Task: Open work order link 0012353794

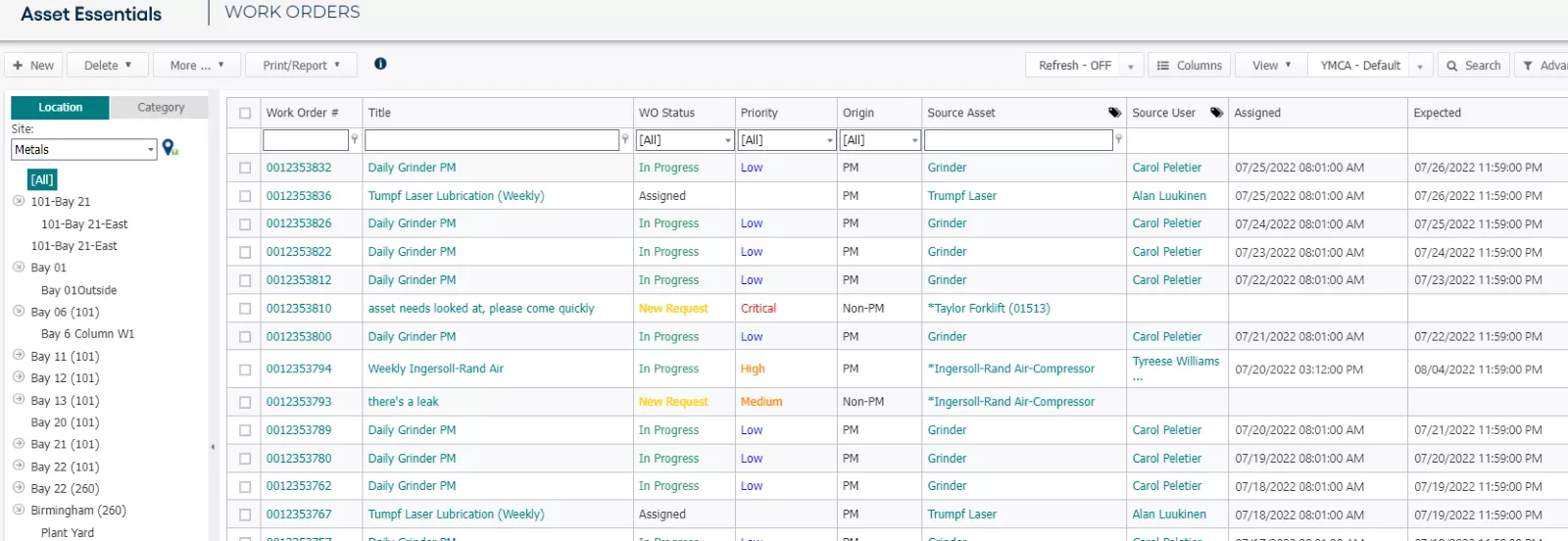Action: coord(299,369)
